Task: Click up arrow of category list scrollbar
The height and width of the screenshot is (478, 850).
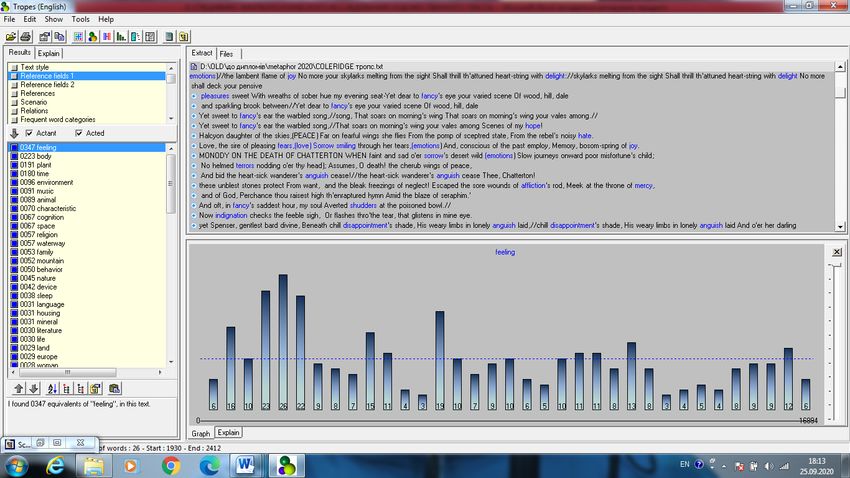Action: coord(171,148)
